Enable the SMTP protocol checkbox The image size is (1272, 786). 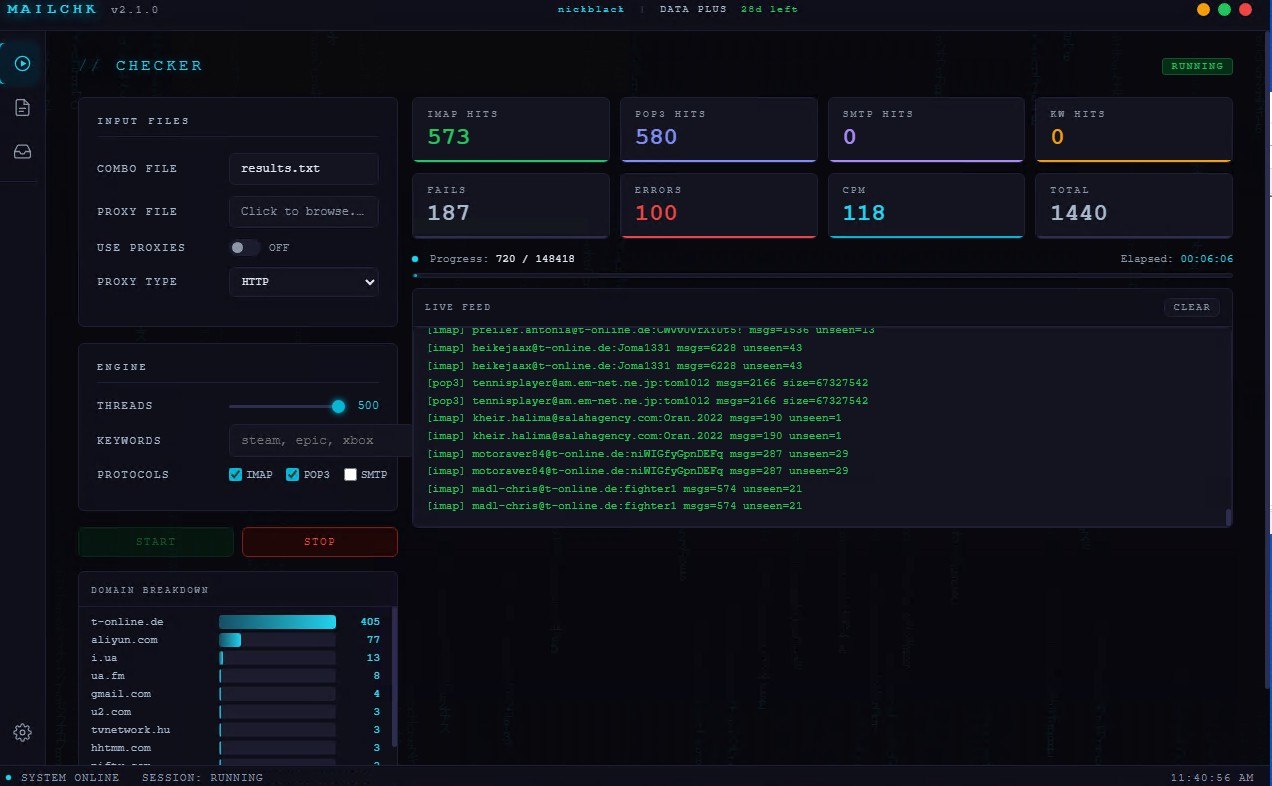[x=350, y=475]
